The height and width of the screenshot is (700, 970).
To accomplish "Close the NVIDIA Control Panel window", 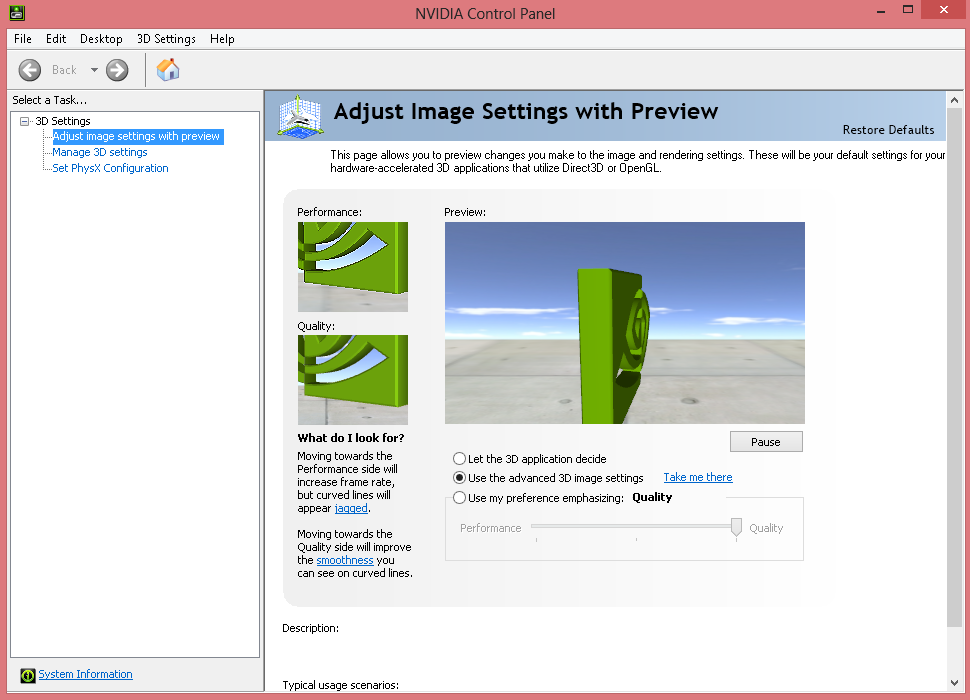I will coord(943,10).
